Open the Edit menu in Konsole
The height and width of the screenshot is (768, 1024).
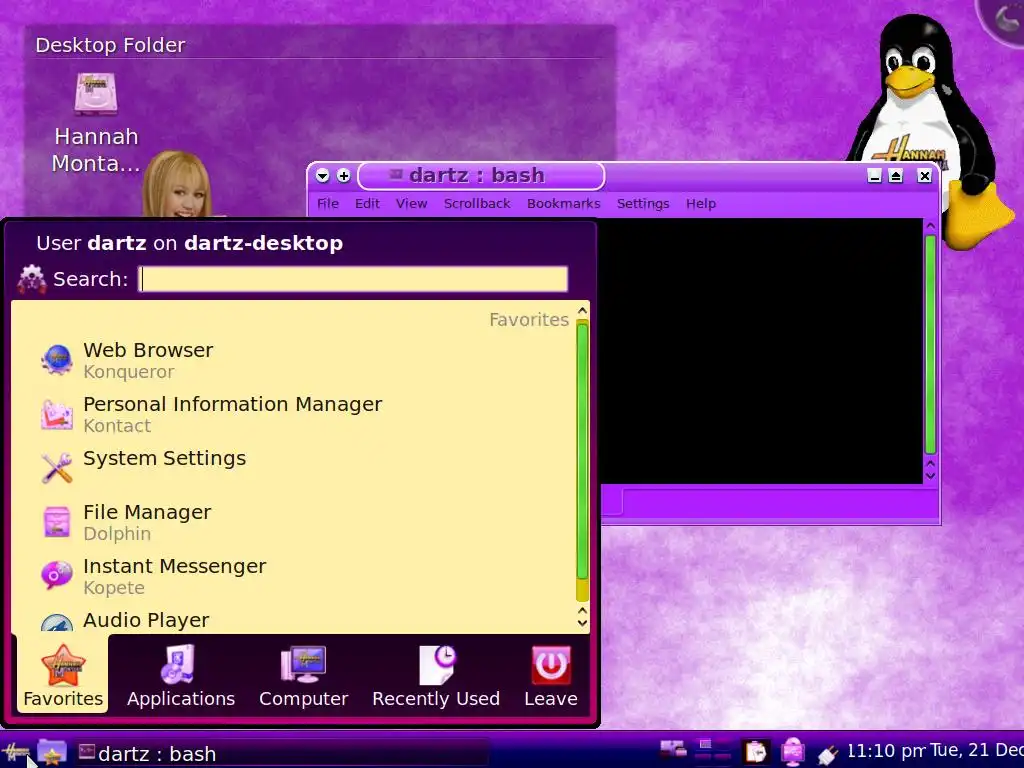click(367, 203)
